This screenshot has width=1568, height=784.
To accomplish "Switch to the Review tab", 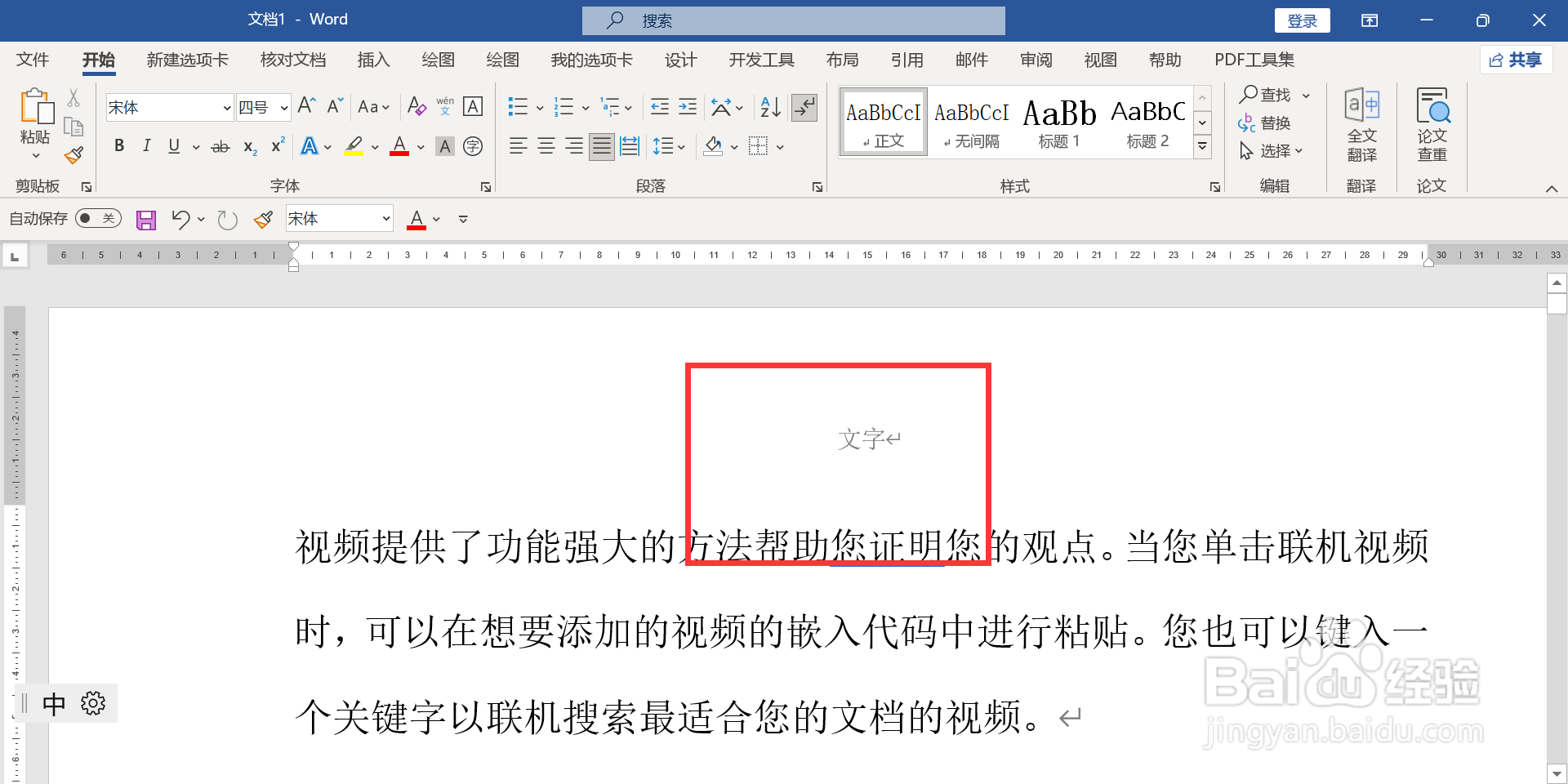I will tap(1036, 60).
